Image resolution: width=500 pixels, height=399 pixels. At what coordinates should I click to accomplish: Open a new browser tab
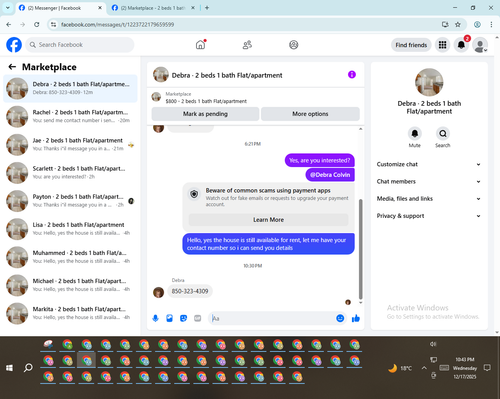[x=207, y=8]
